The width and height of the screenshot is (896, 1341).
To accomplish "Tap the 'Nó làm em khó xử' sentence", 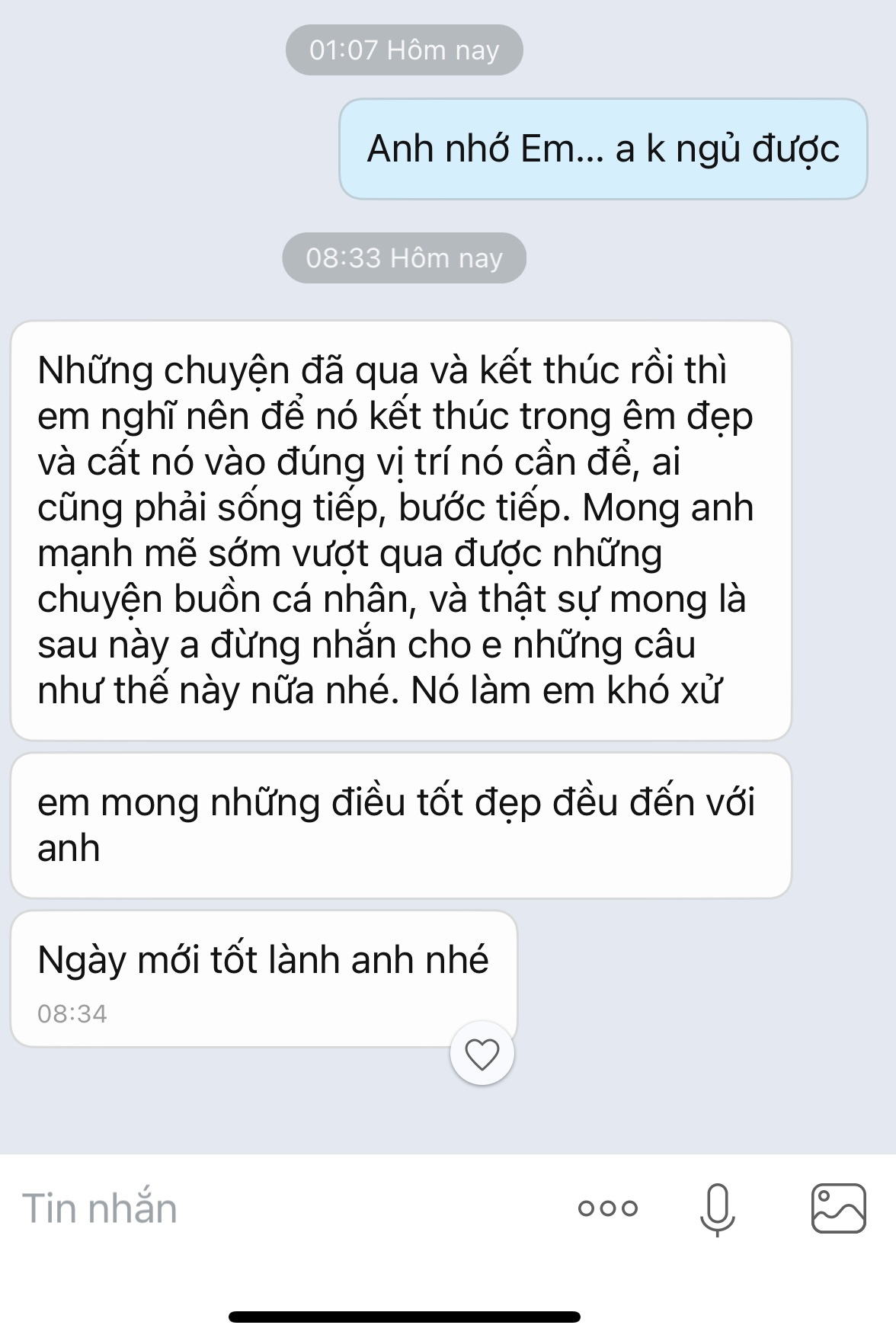I will coord(566,691).
